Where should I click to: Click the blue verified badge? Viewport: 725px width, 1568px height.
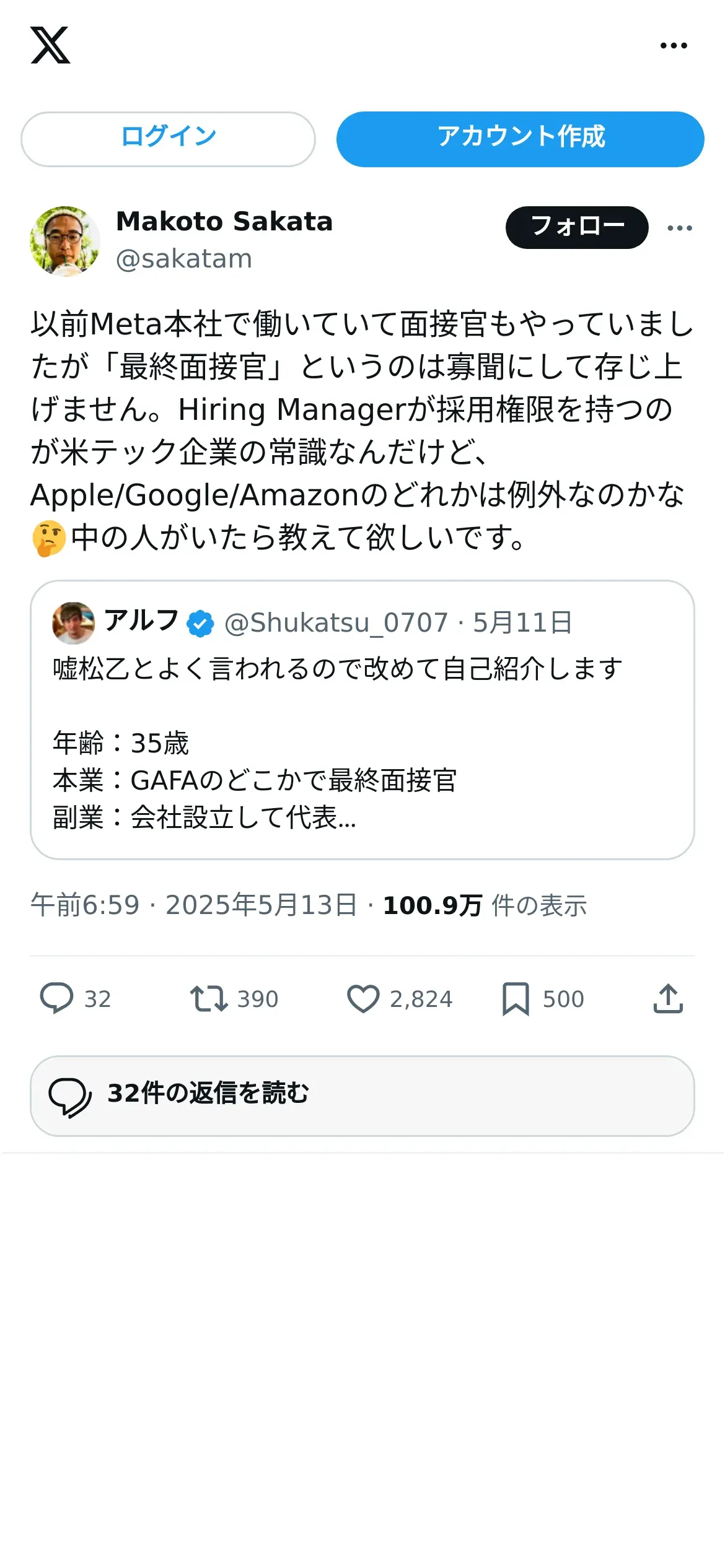(x=201, y=624)
